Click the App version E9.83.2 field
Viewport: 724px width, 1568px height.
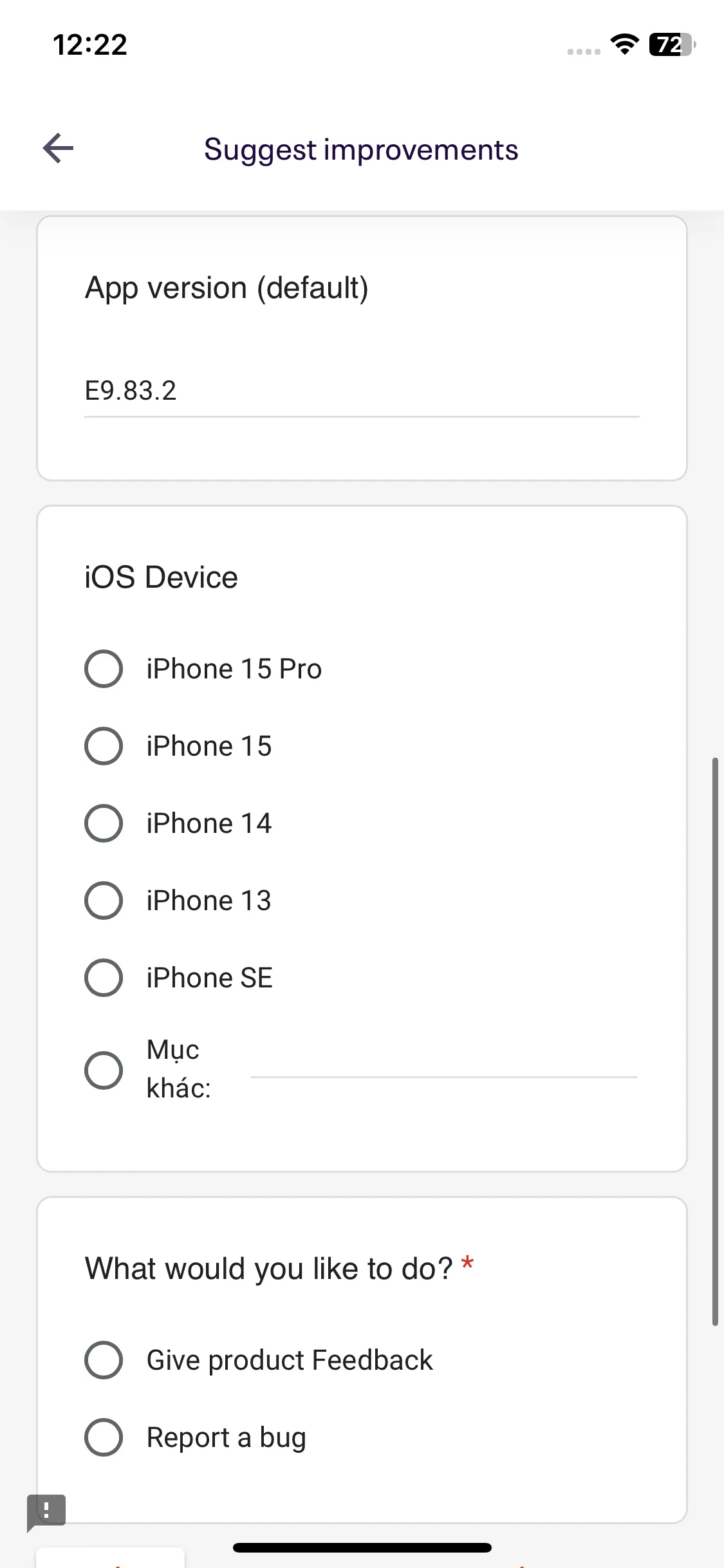click(362, 391)
